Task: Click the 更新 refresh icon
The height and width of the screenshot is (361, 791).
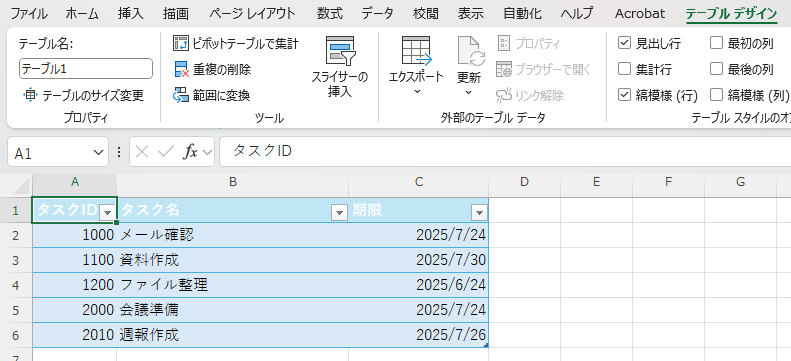Action: (x=471, y=51)
